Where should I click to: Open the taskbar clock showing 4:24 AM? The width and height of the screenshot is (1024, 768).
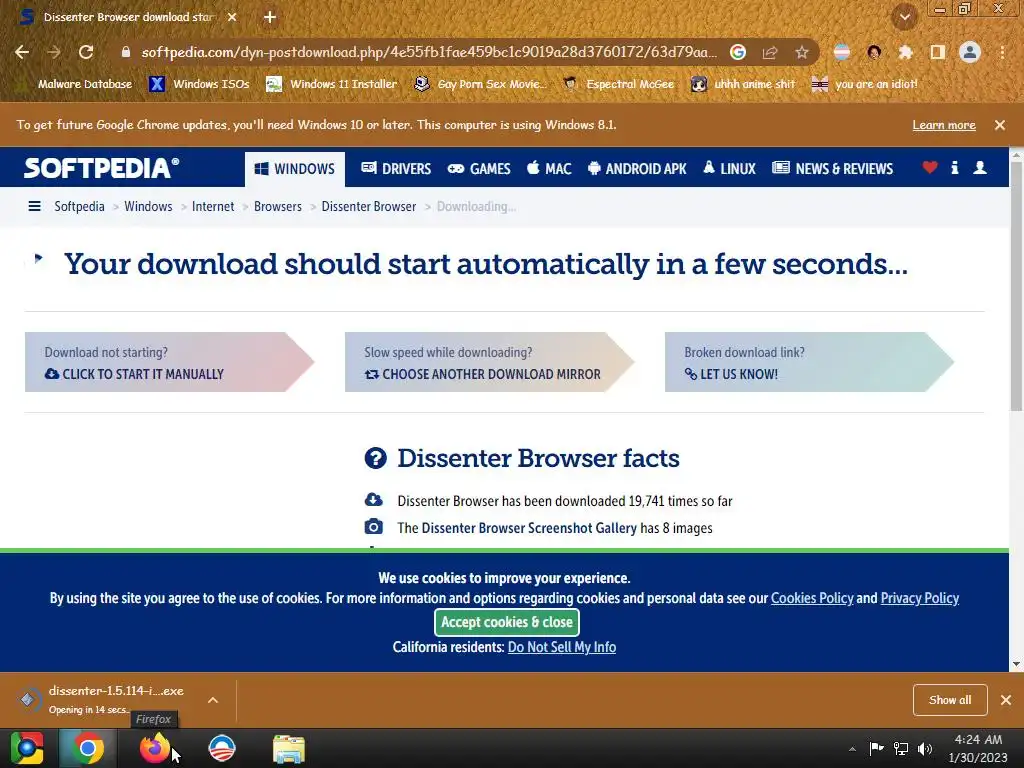point(978,748)
